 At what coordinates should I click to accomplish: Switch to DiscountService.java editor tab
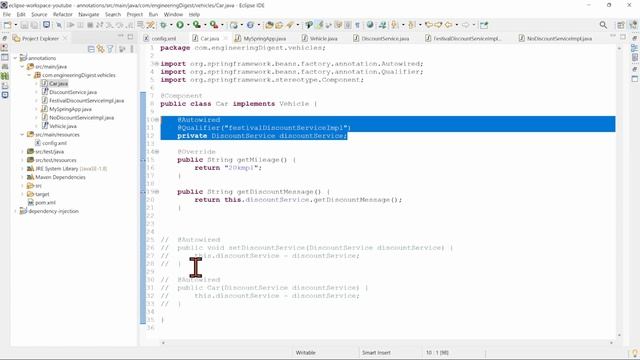coord(381,38)
